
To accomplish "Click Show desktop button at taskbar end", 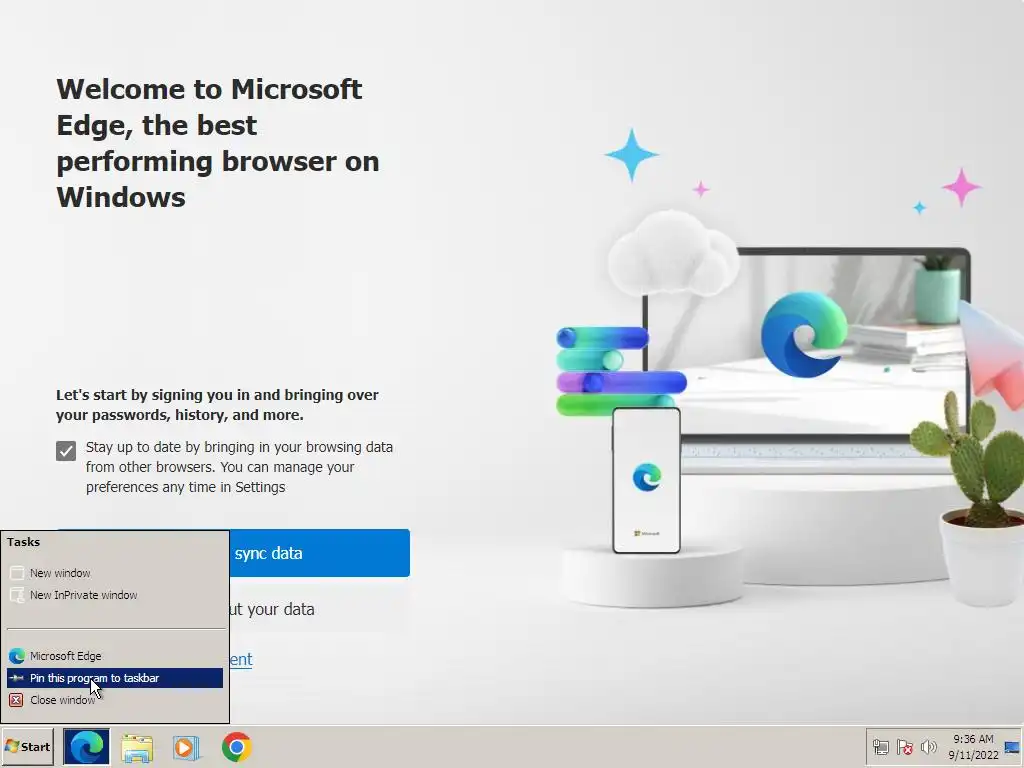I will pyautogui.click(x=1013, y=747).
